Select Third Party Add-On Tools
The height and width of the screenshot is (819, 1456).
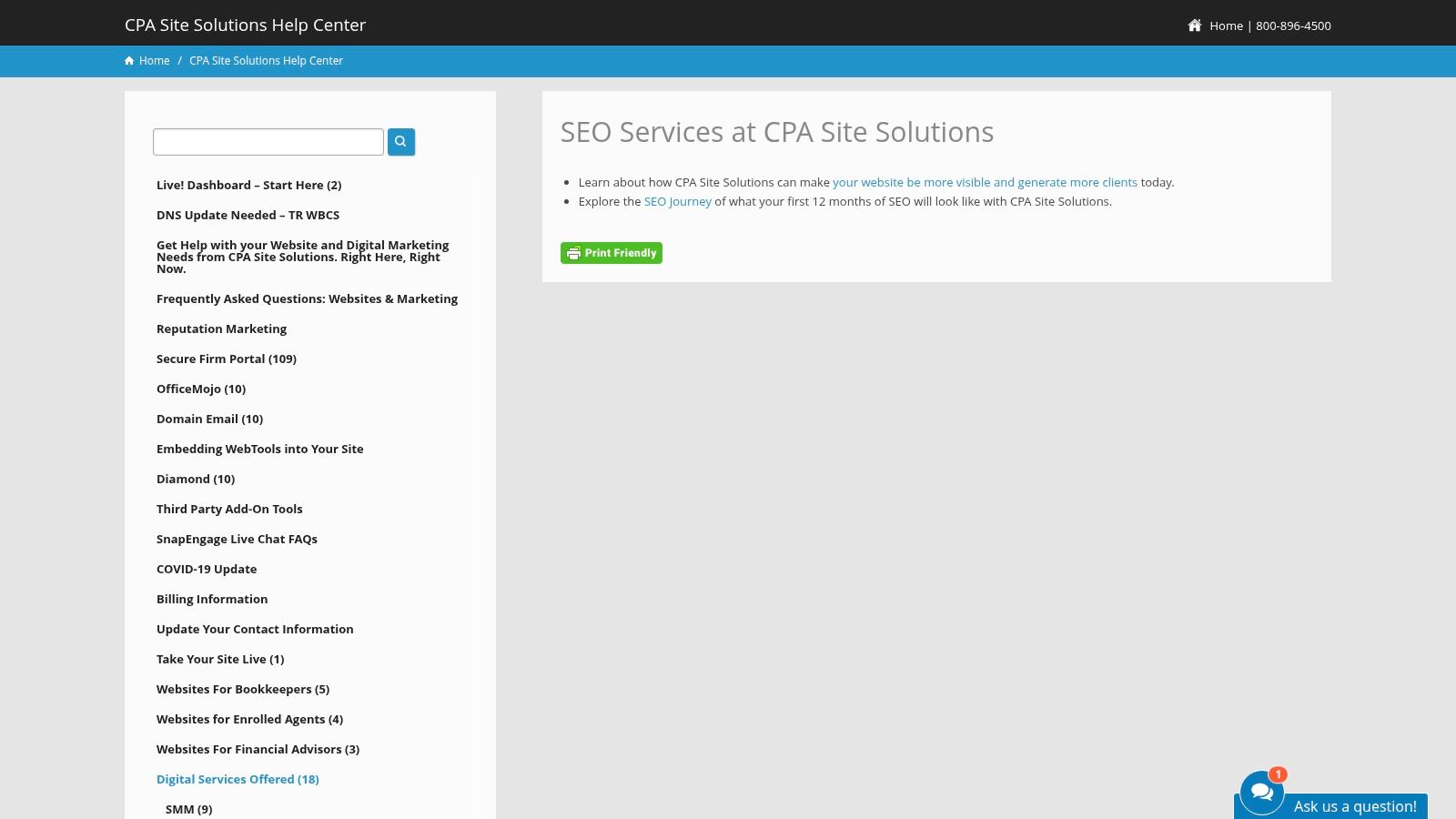point(229,509)
